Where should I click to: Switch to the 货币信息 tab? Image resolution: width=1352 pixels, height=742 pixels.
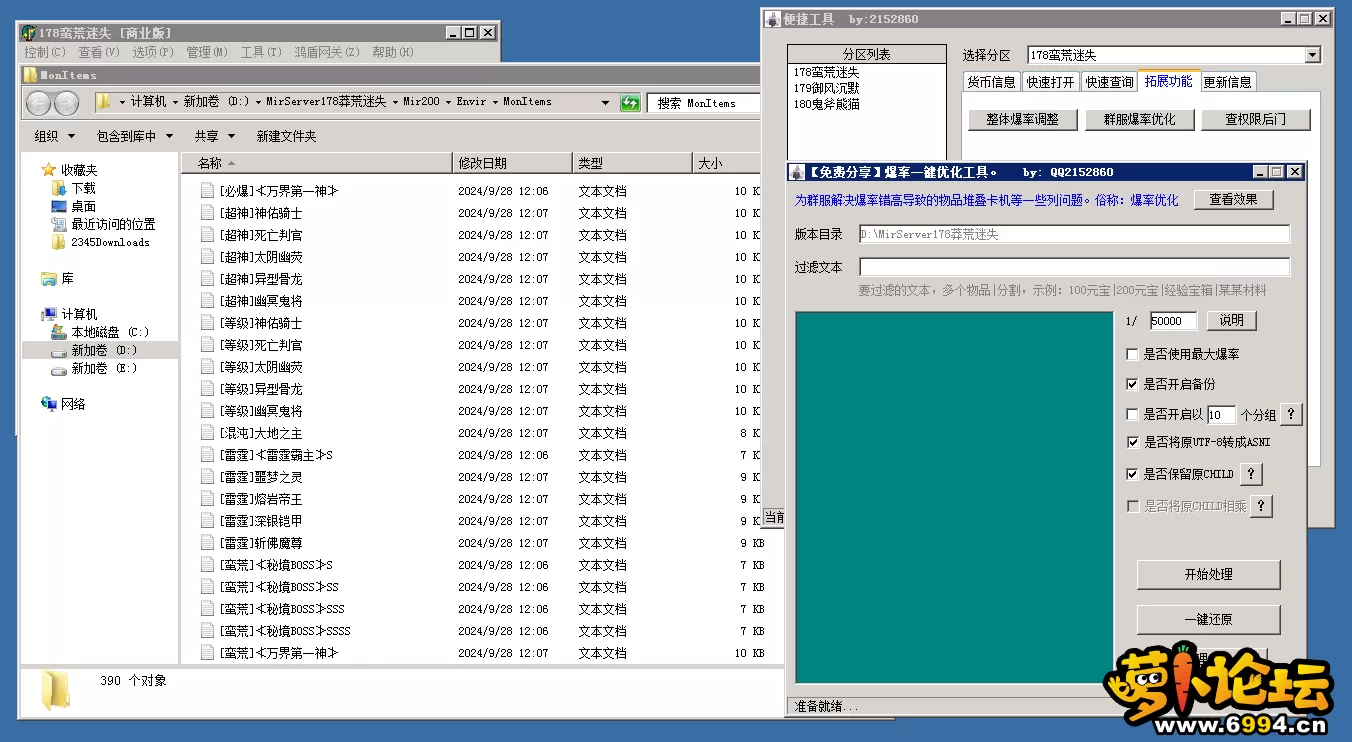992,82
